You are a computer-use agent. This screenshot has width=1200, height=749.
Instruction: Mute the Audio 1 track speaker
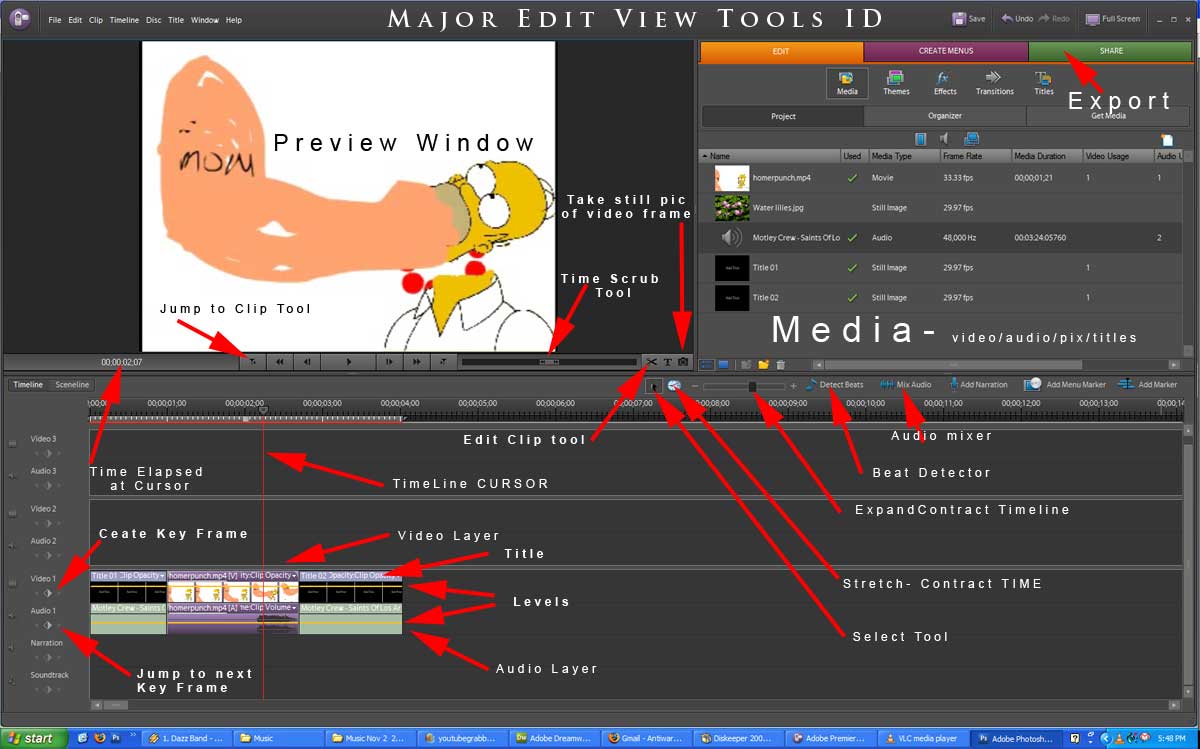(13, 615)
